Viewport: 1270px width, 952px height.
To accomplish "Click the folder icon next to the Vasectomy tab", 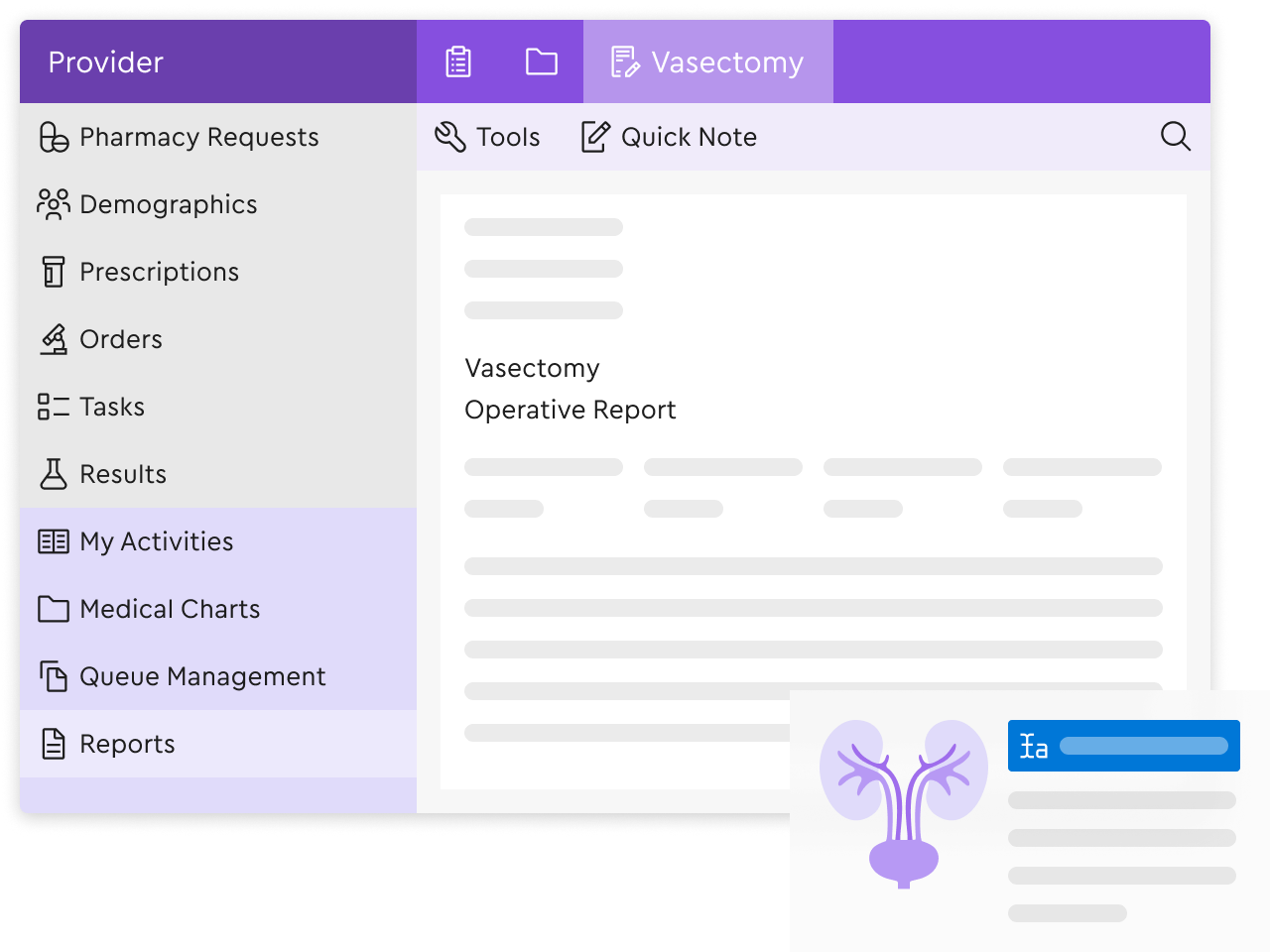I will pyautogui.click(x=542, y=60).
